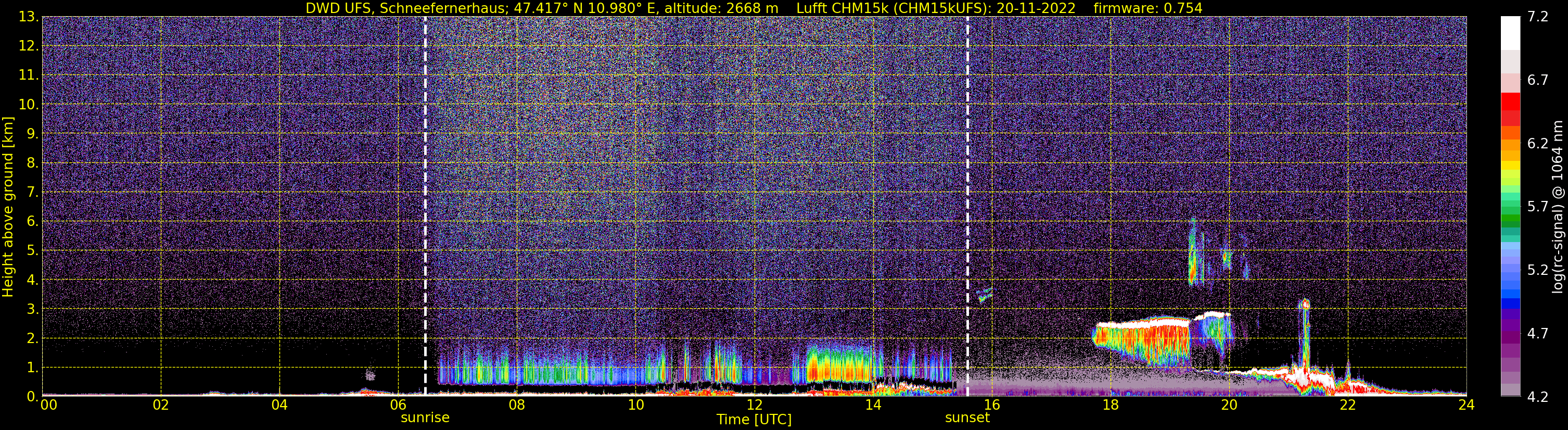Click the 'sunset' label below the time axis
This screenshot has width=1568, height=430.
(x=967, y=418)
